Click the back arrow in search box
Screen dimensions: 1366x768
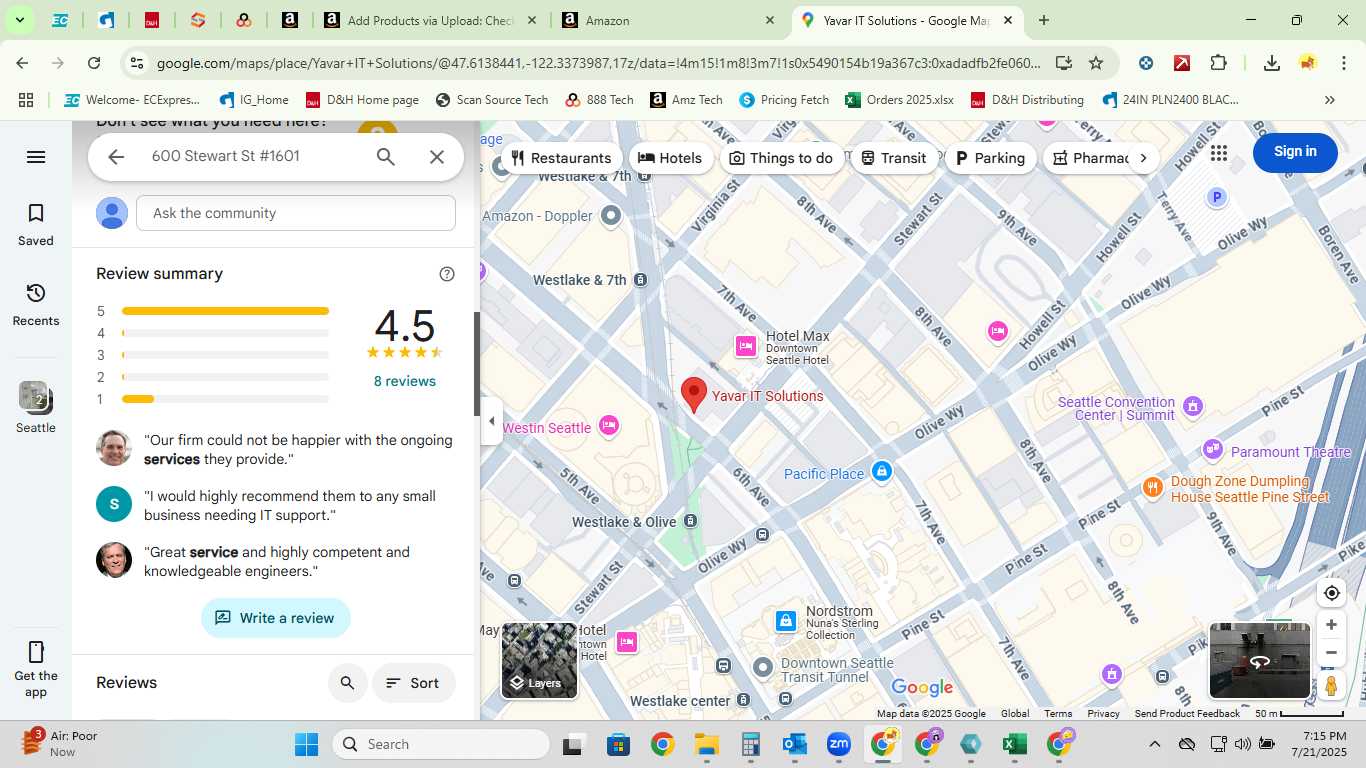click(116, 157)
